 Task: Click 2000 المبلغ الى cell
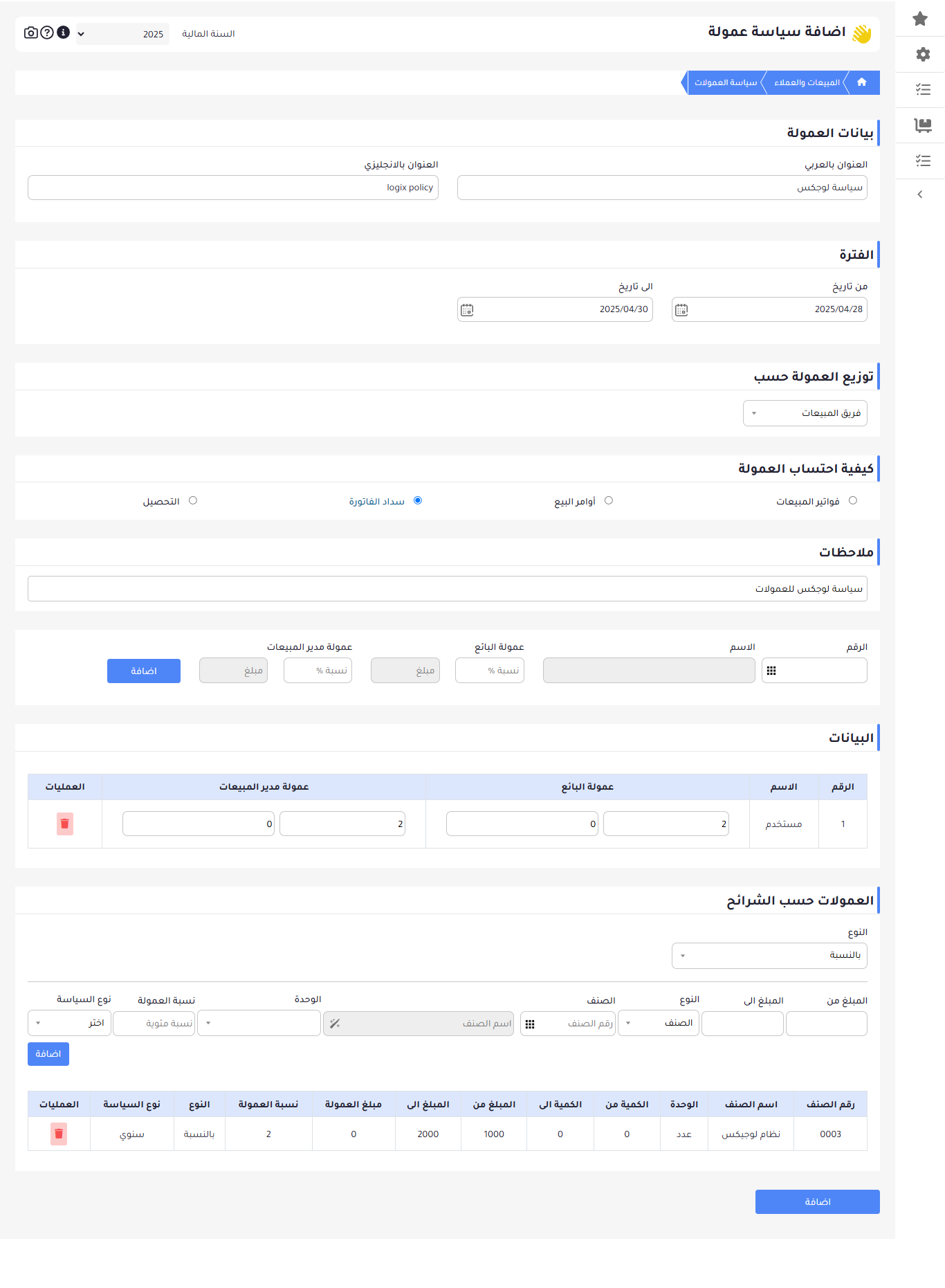pyautogui.click(x=428, y=1134)
